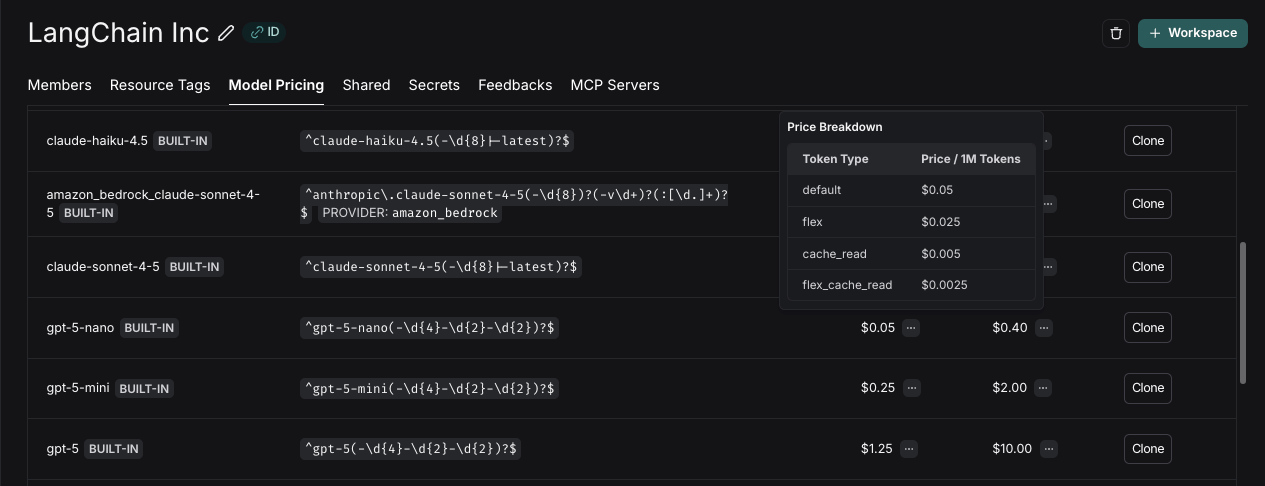Switch to the Feedbacks tab
Viewport: 1265px width, 486px height.
(515, 85)
